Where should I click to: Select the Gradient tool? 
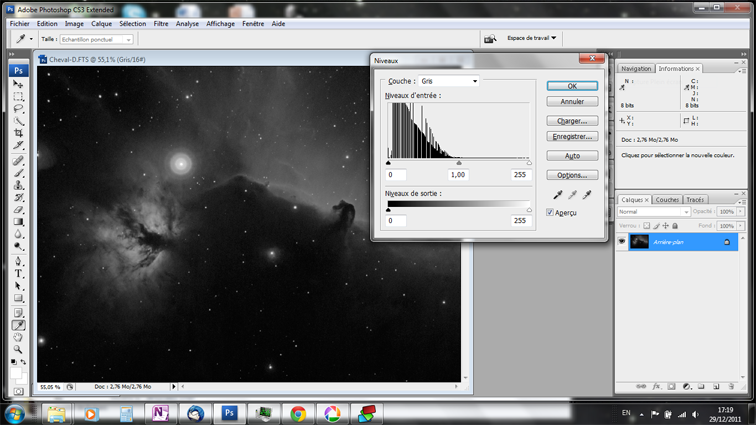tap(18, 222)
